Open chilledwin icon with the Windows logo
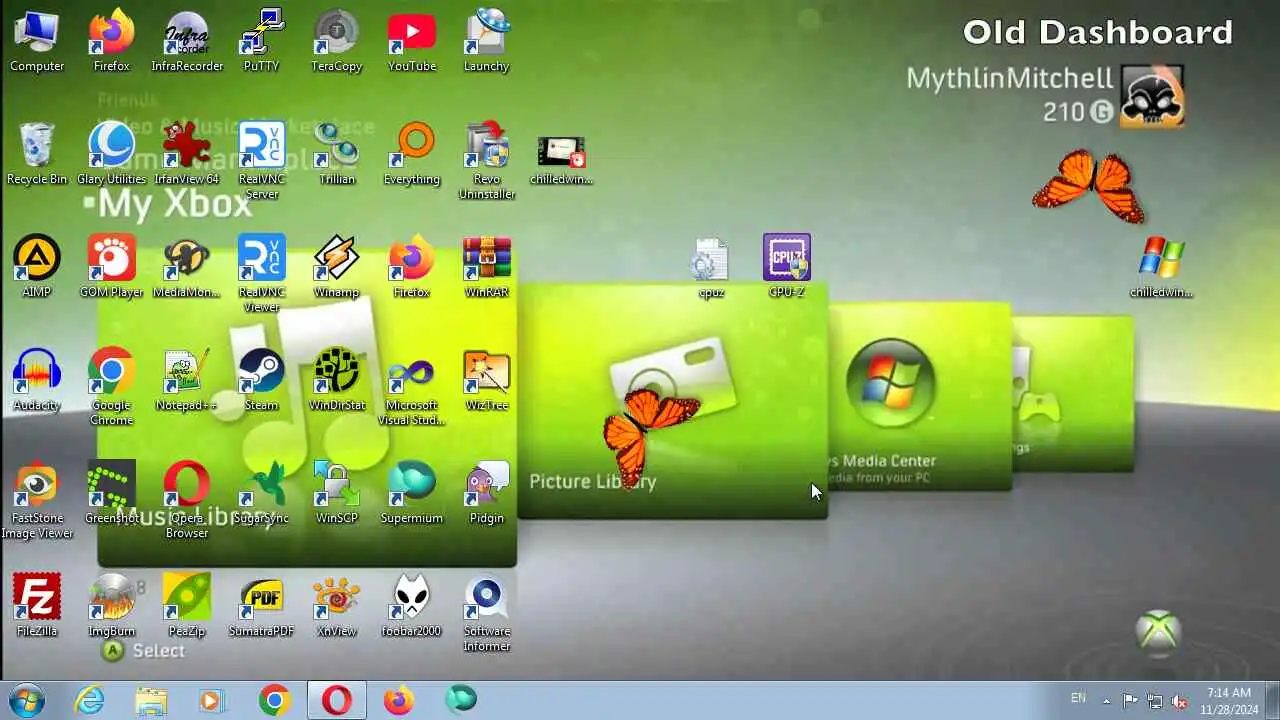 point(1161,267)
